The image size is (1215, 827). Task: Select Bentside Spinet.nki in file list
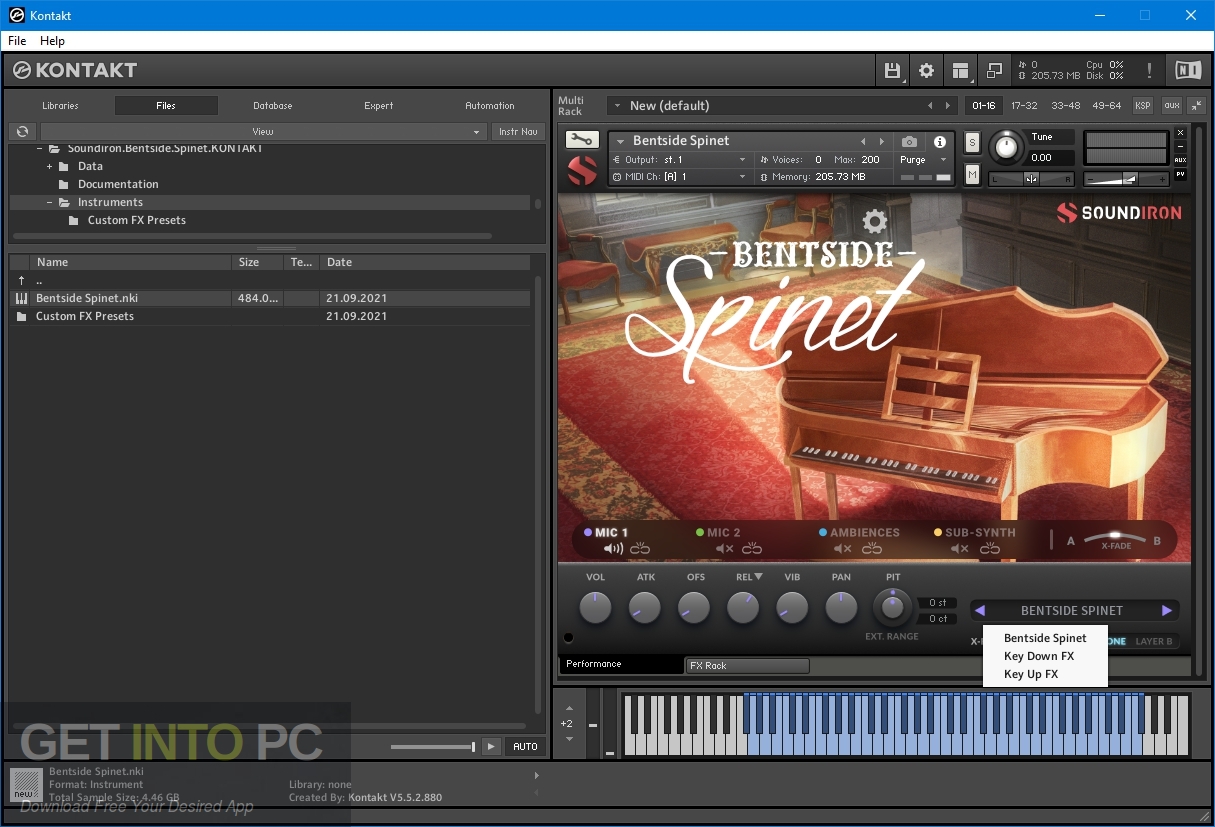pyautogui.click(x=270, y=298)
